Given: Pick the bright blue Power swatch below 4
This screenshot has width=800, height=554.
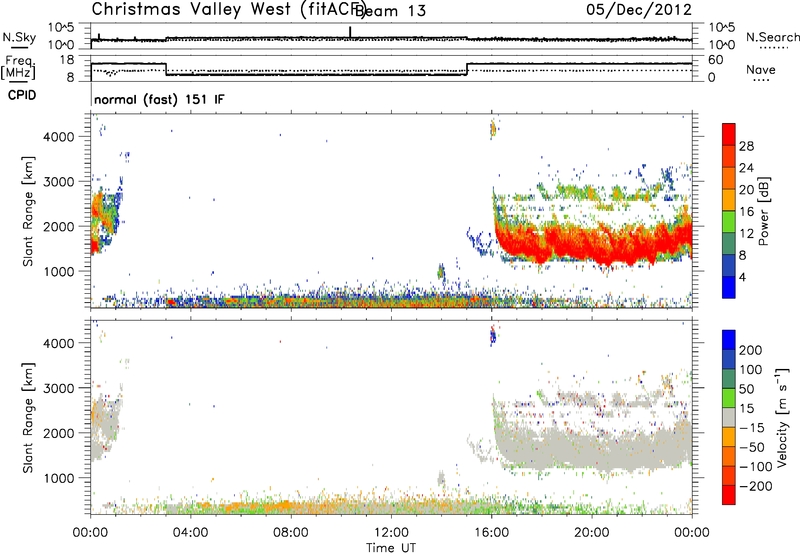Looking at the screenshot, I should coord(729,287).
